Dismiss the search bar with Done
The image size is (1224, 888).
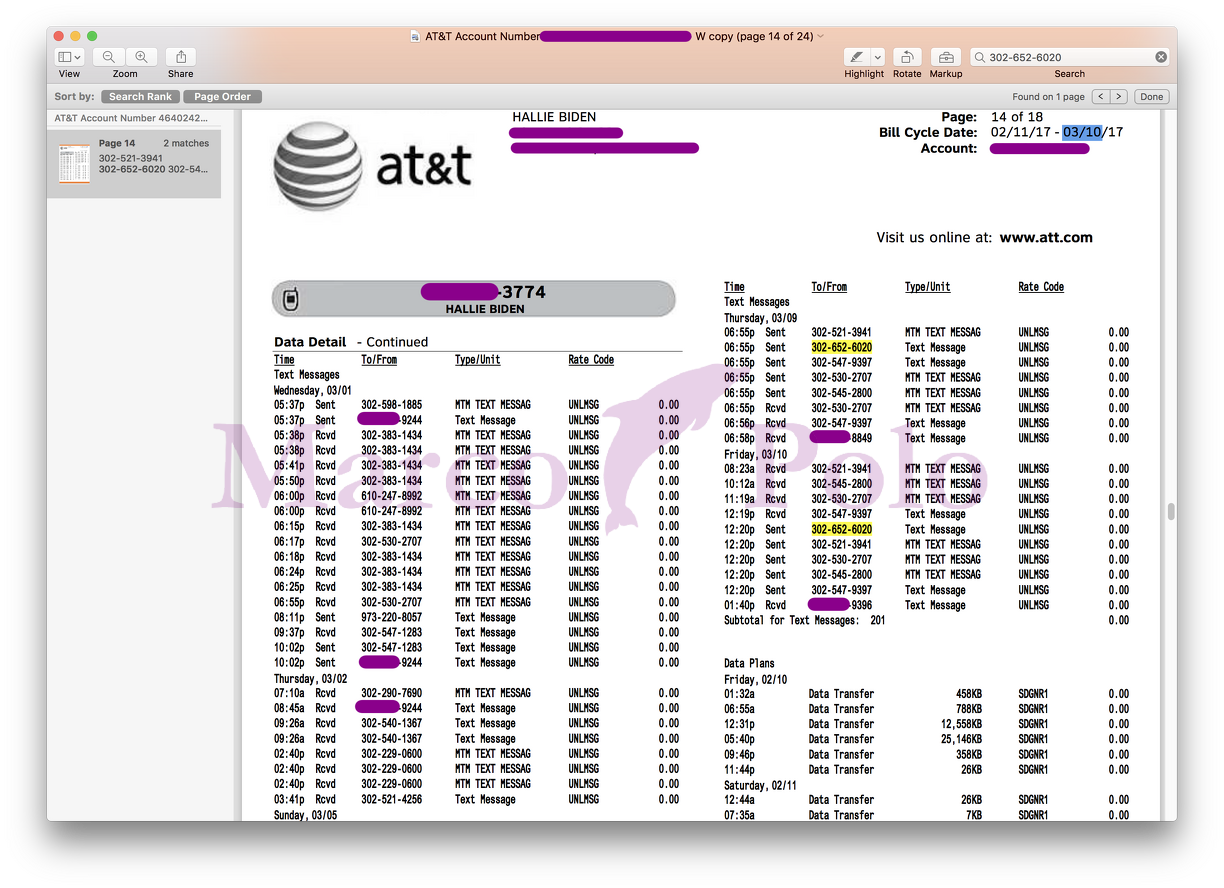point(1152,97)
